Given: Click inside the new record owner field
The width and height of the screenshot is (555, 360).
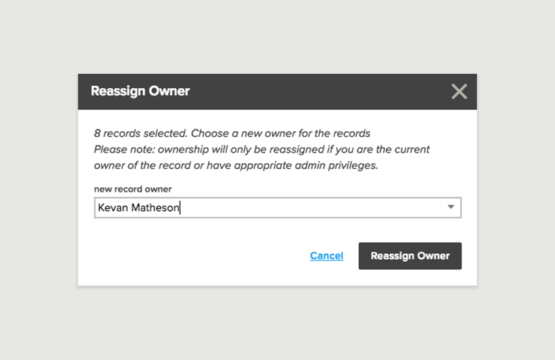Looking at the screenshot, I should [x=278, y=207].
